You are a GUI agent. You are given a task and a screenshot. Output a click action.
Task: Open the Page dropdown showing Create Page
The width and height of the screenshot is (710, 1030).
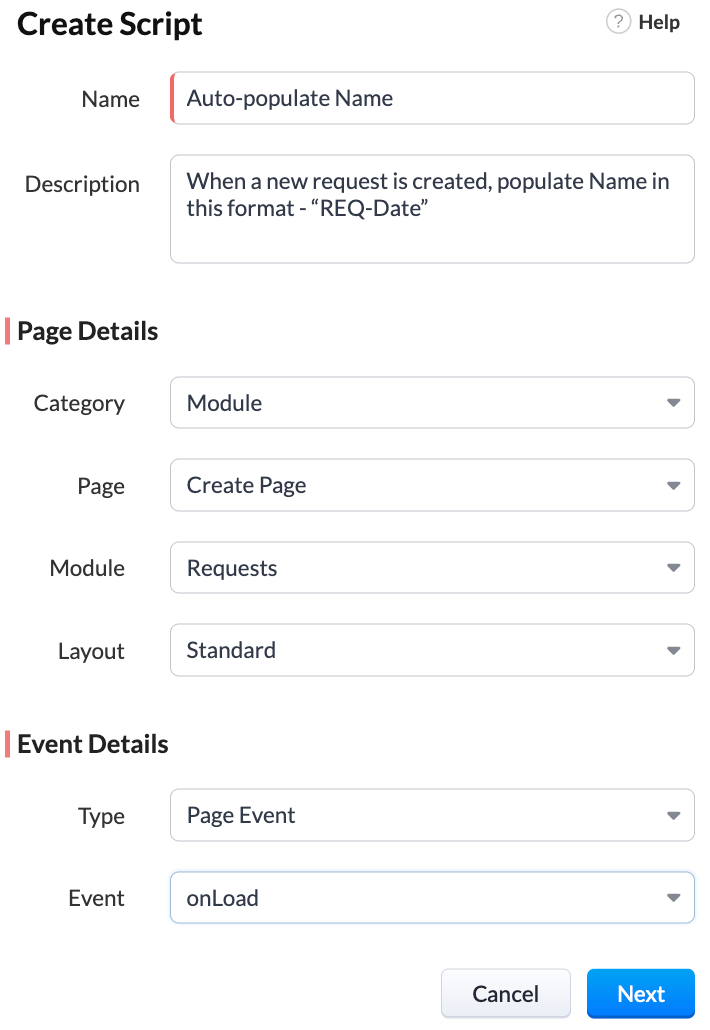(432, 485)
